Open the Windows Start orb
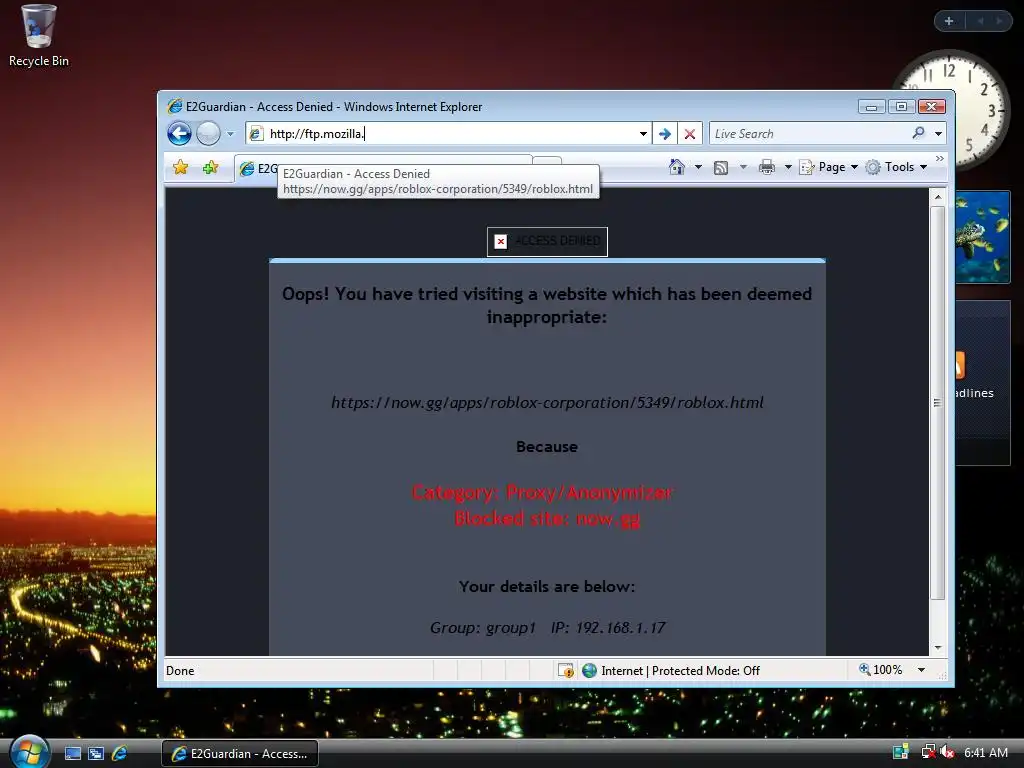1024x768 pixels. tap(29, 752)
